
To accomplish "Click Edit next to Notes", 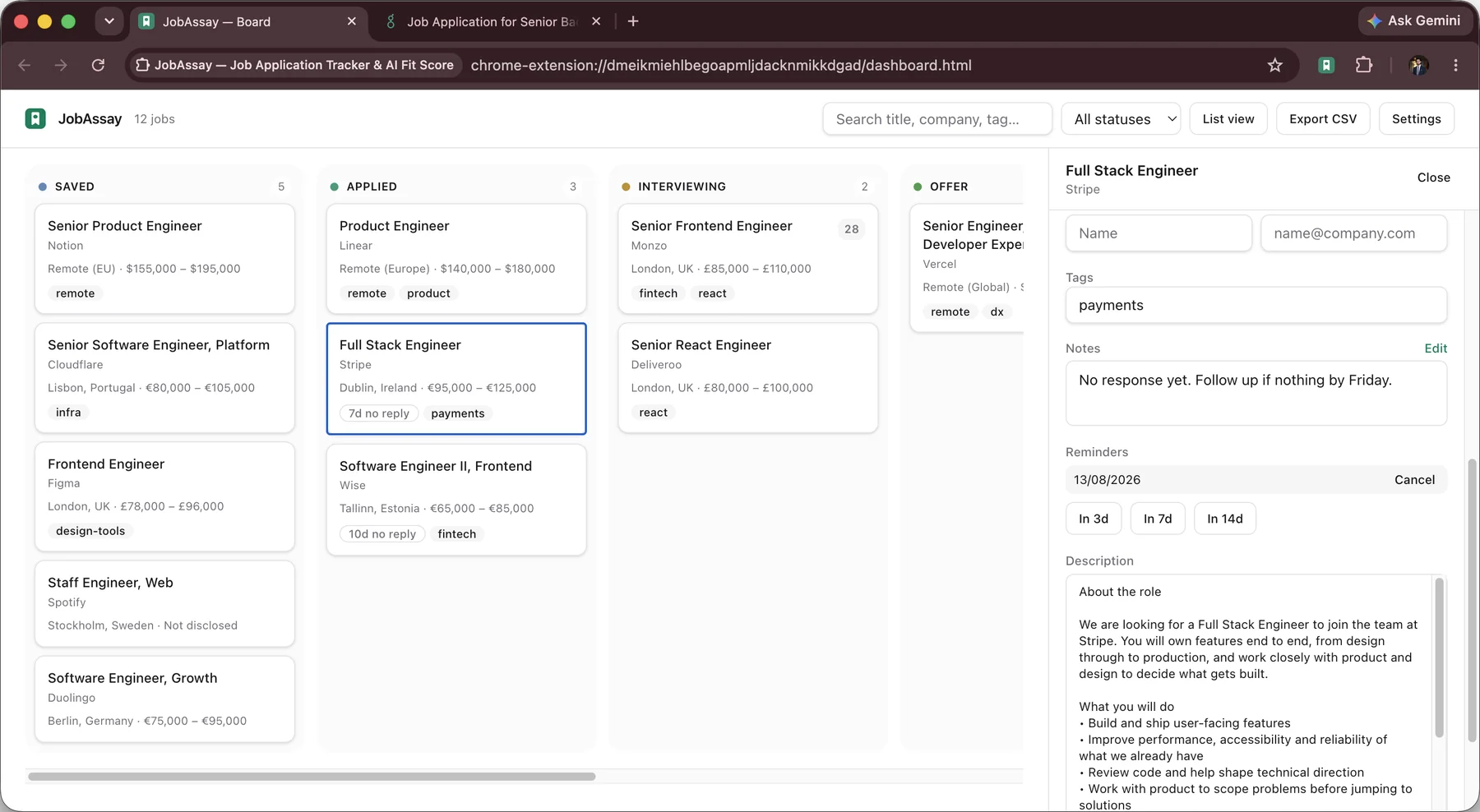I will (1436, 348).
